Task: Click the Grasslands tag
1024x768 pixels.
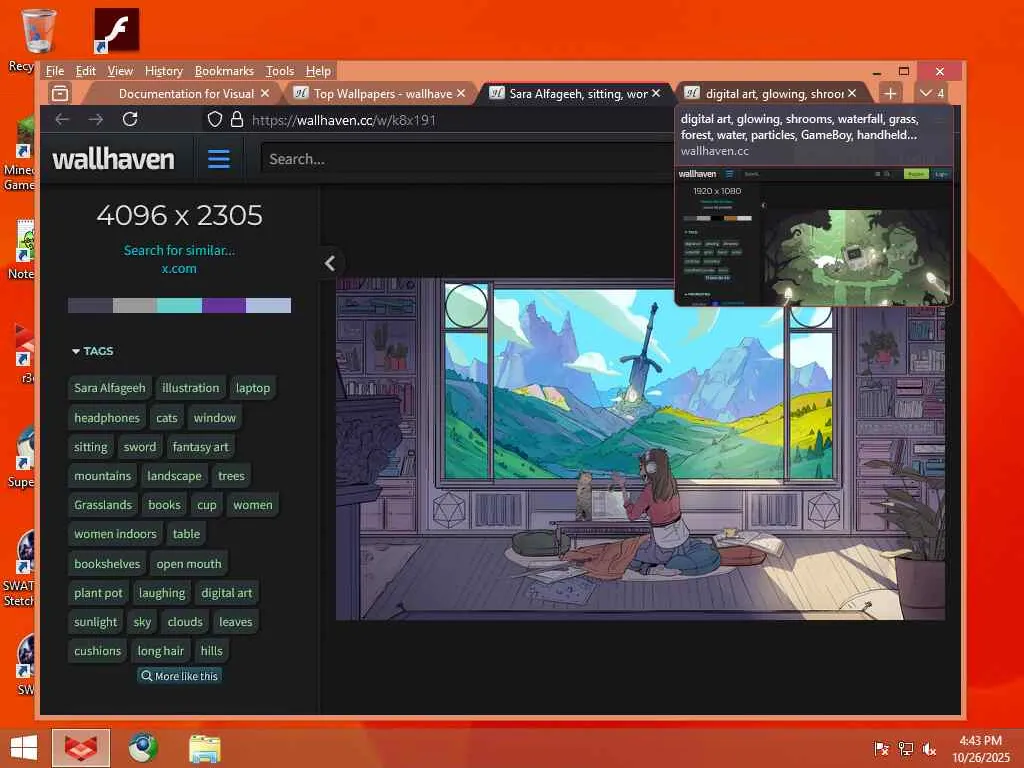Action: point(103,505)
